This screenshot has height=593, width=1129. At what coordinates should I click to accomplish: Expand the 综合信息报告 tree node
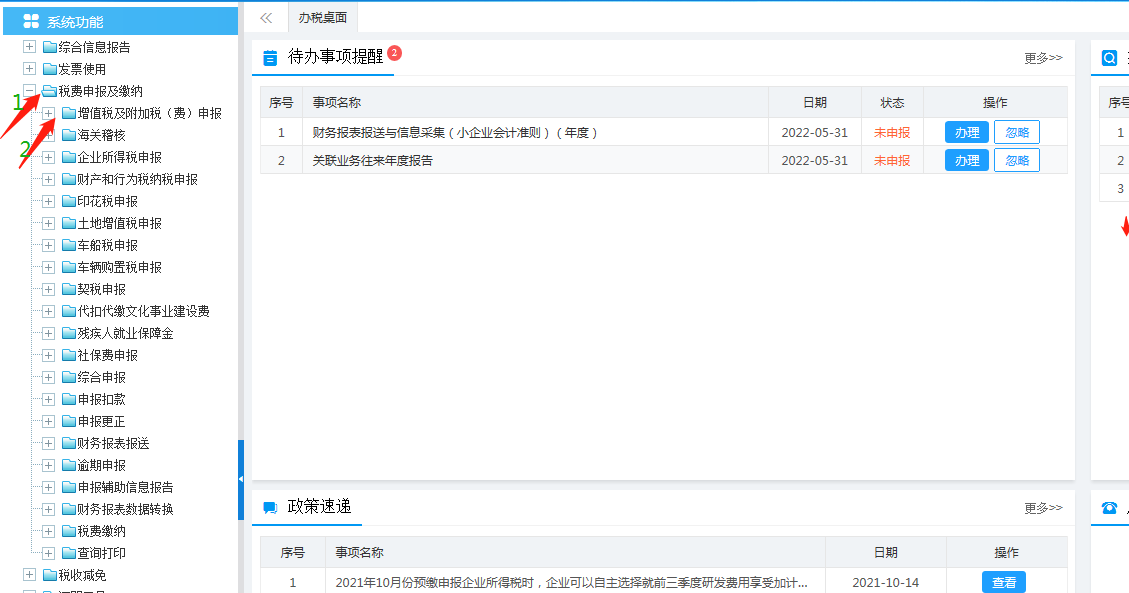tap(30, 47)
